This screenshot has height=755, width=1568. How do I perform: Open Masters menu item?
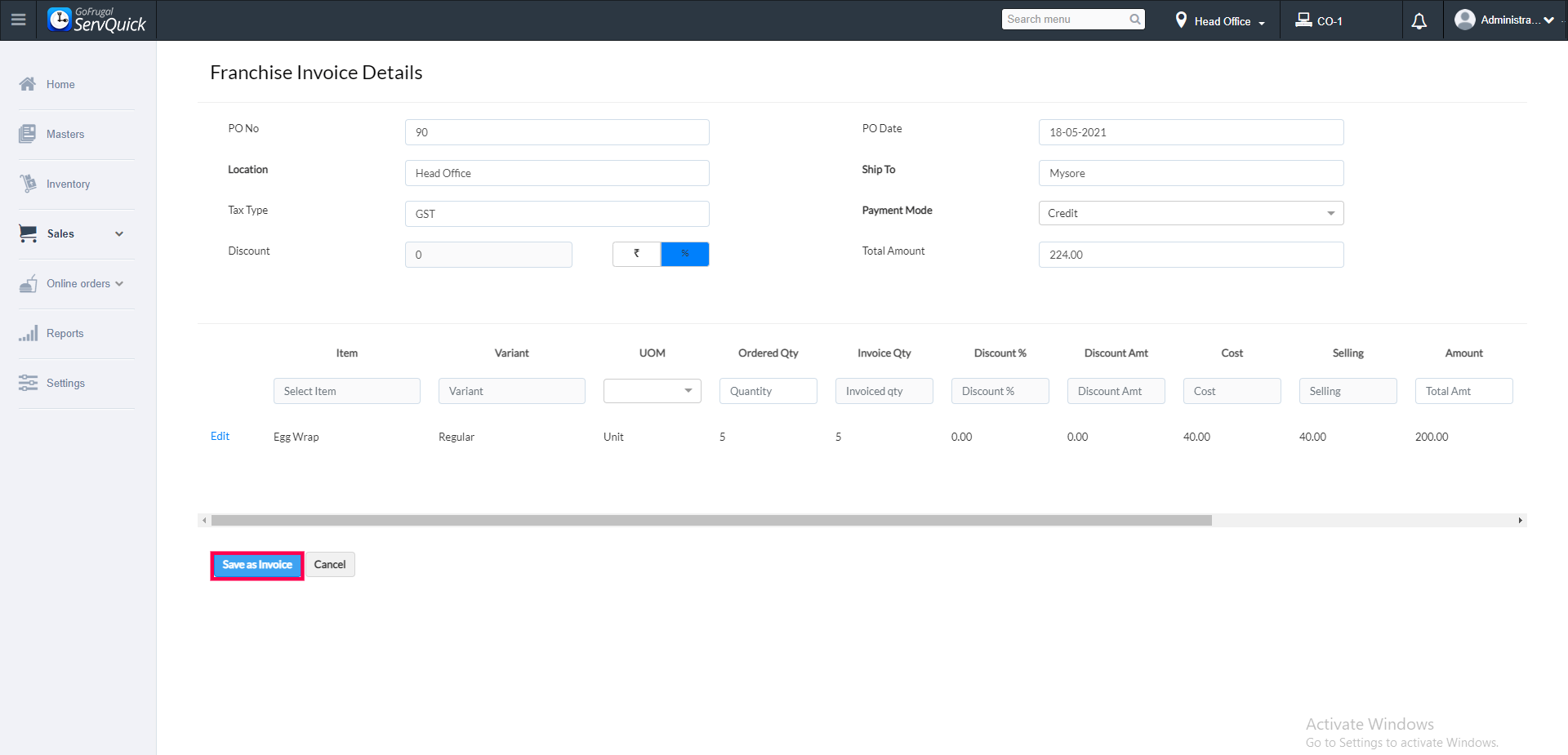65,134
